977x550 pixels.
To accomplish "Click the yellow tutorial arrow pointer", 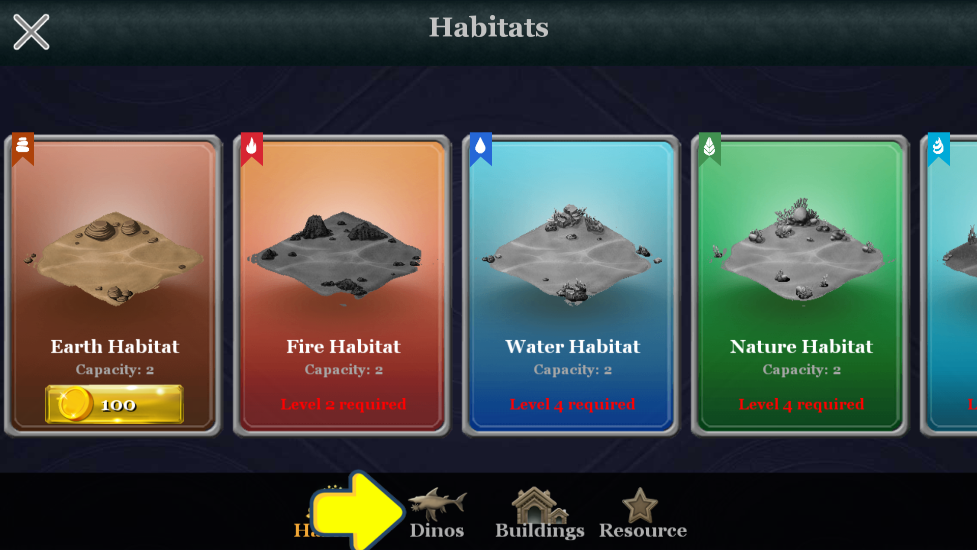I will click(x=356, y=512).
